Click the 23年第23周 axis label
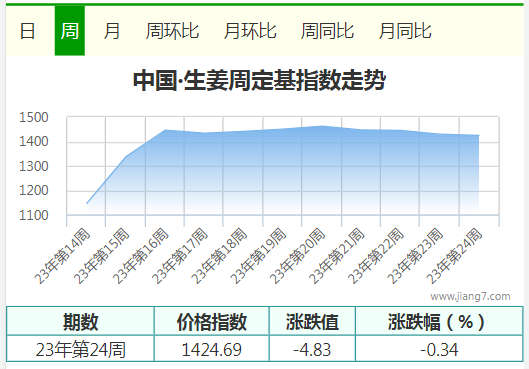Viewport: 529px width, 369px height. tap(415, 256)
